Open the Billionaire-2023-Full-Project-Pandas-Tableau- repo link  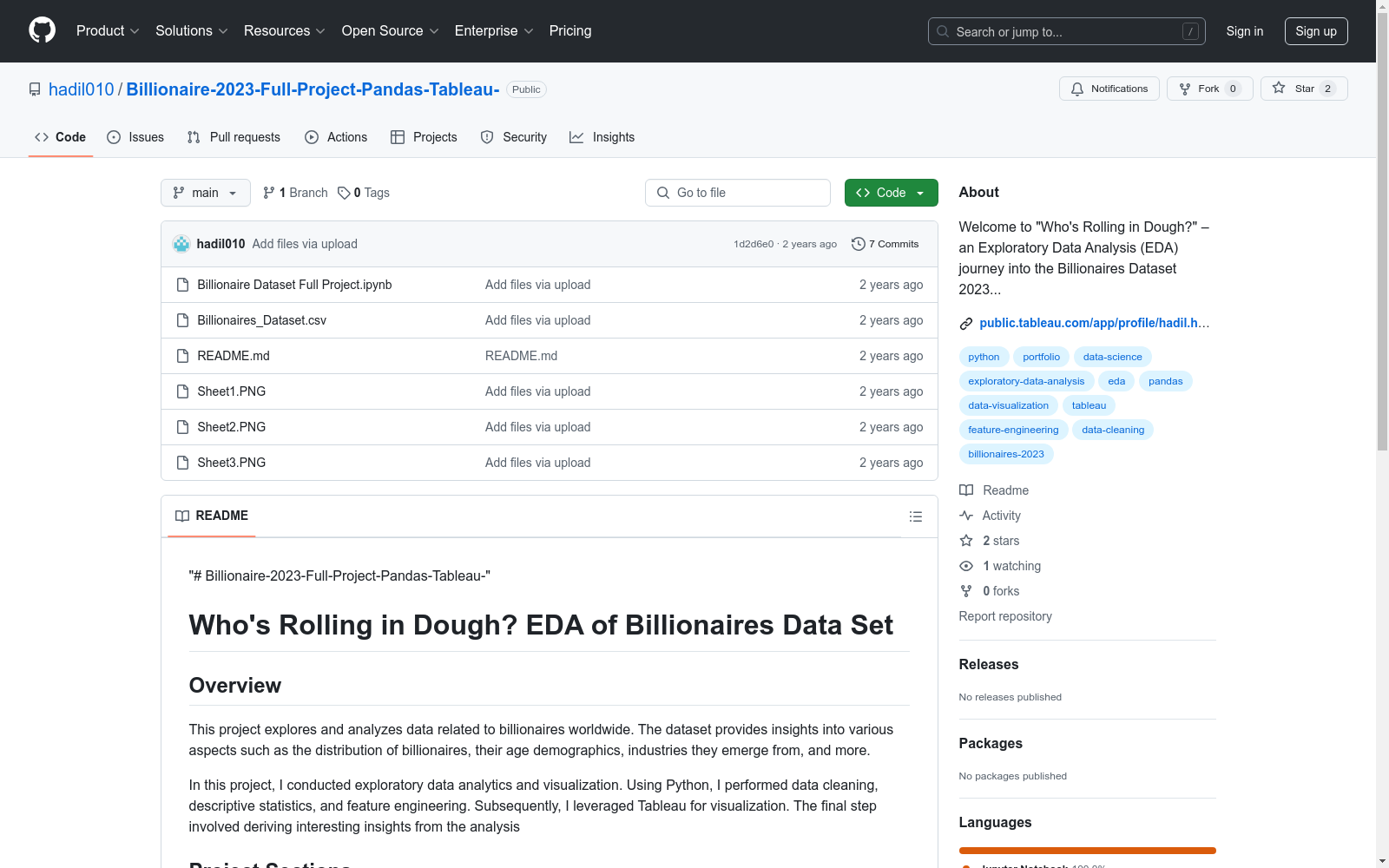click(313, 89)
